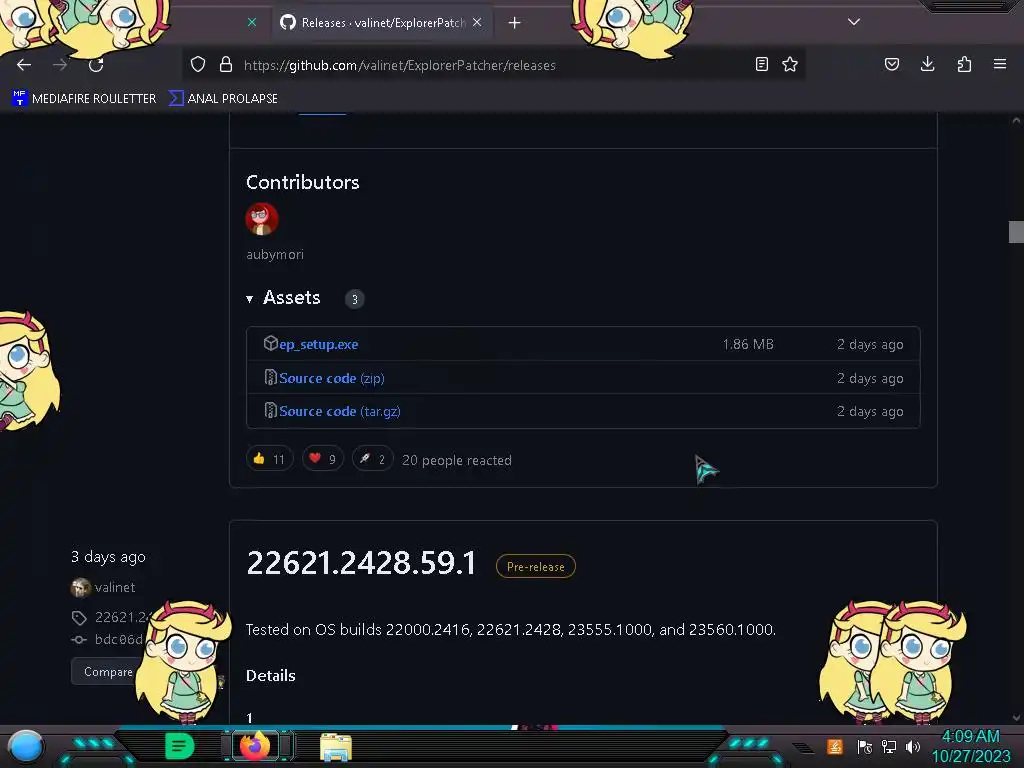This screenshot has width=1024, height=768.
Task: Switch to Firefox in the taskbar
Action: 255,745
